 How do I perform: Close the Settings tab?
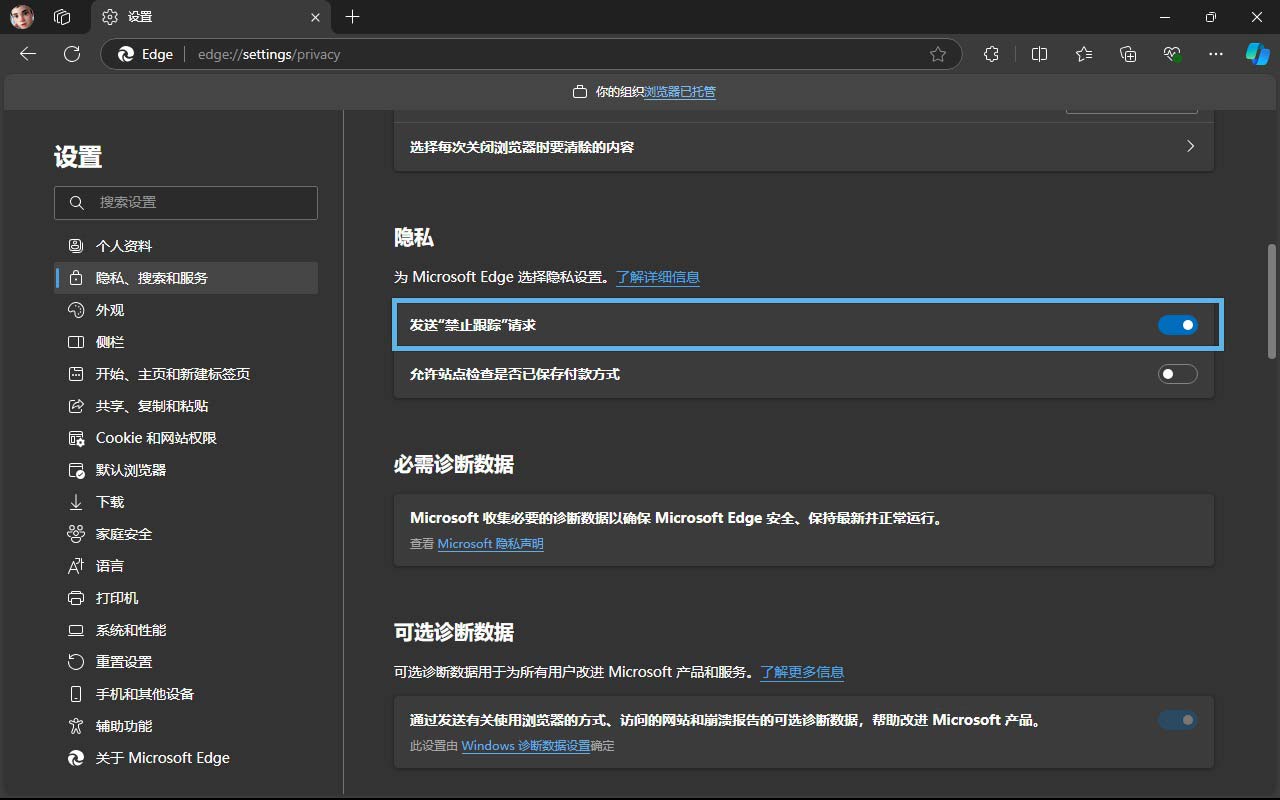pyautogui.click(x=316, y=17)
